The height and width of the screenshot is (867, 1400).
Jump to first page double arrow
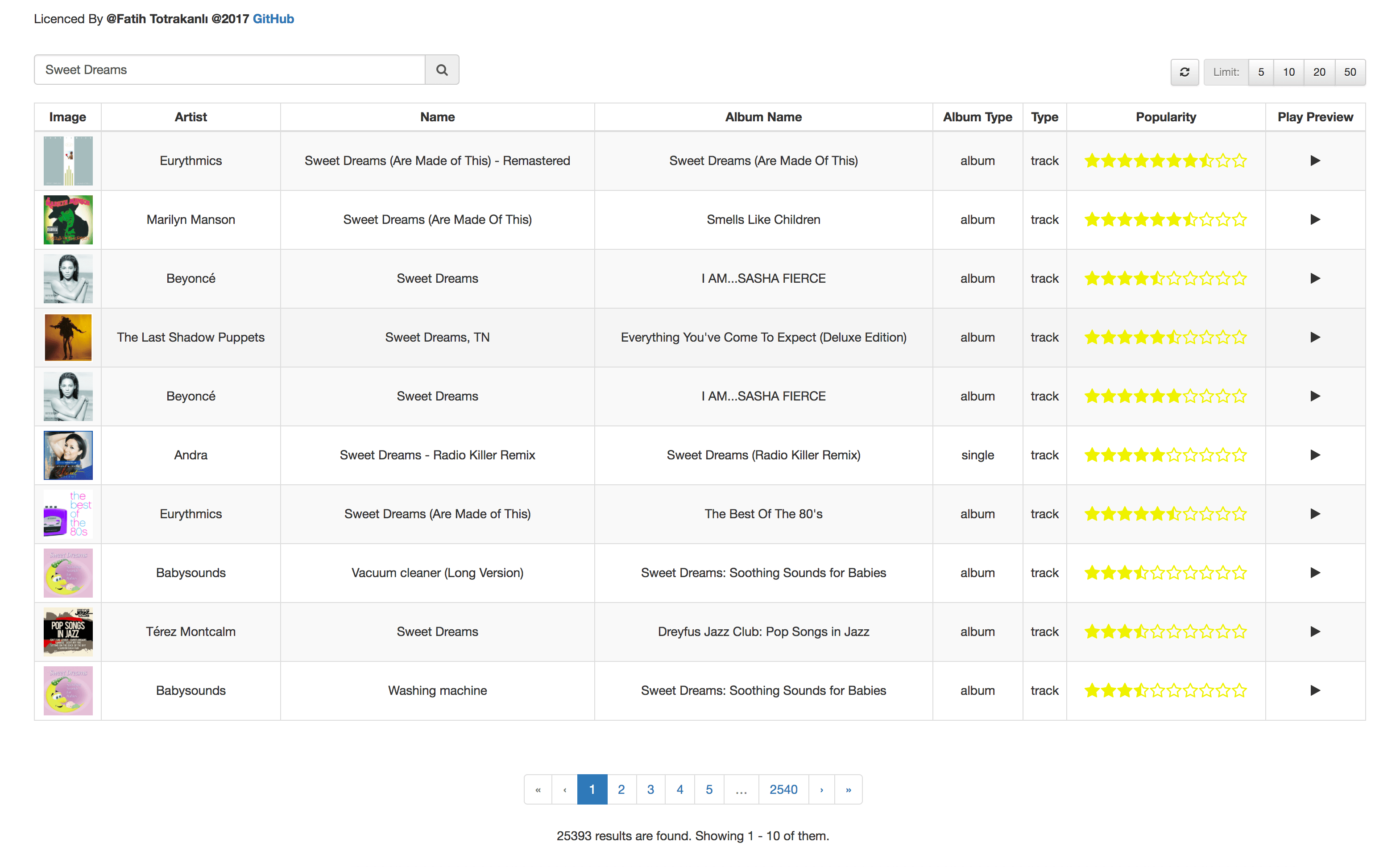click(x=538, y=789)
